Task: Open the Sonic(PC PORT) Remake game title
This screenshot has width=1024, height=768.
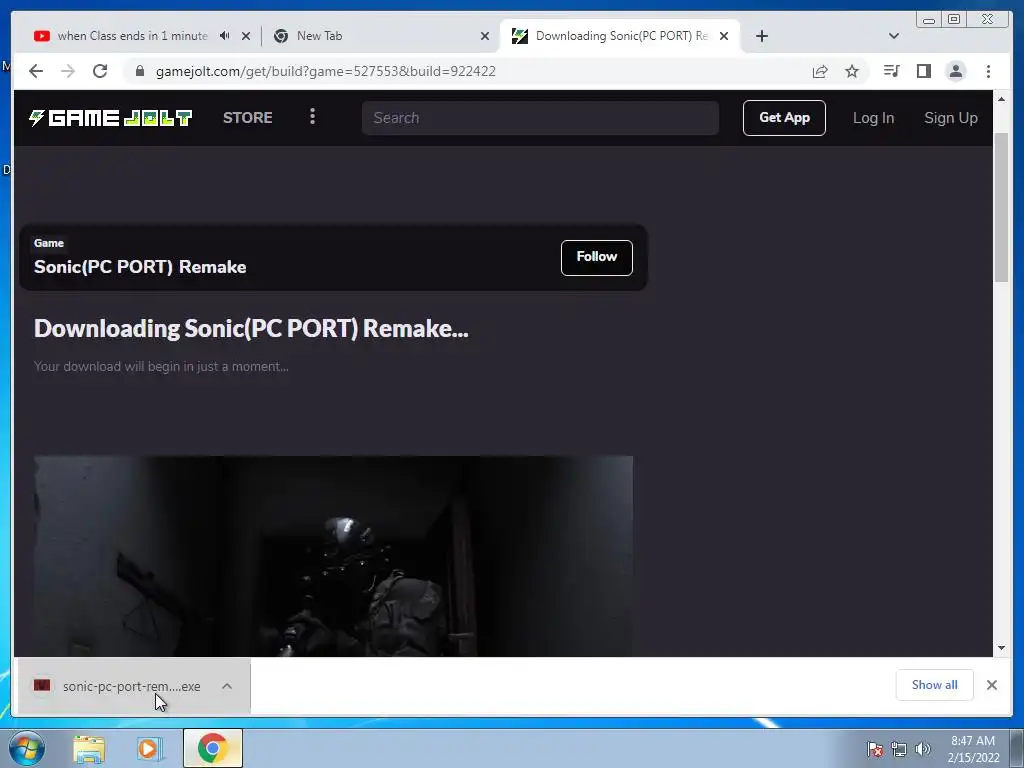Action: (140, 267)
